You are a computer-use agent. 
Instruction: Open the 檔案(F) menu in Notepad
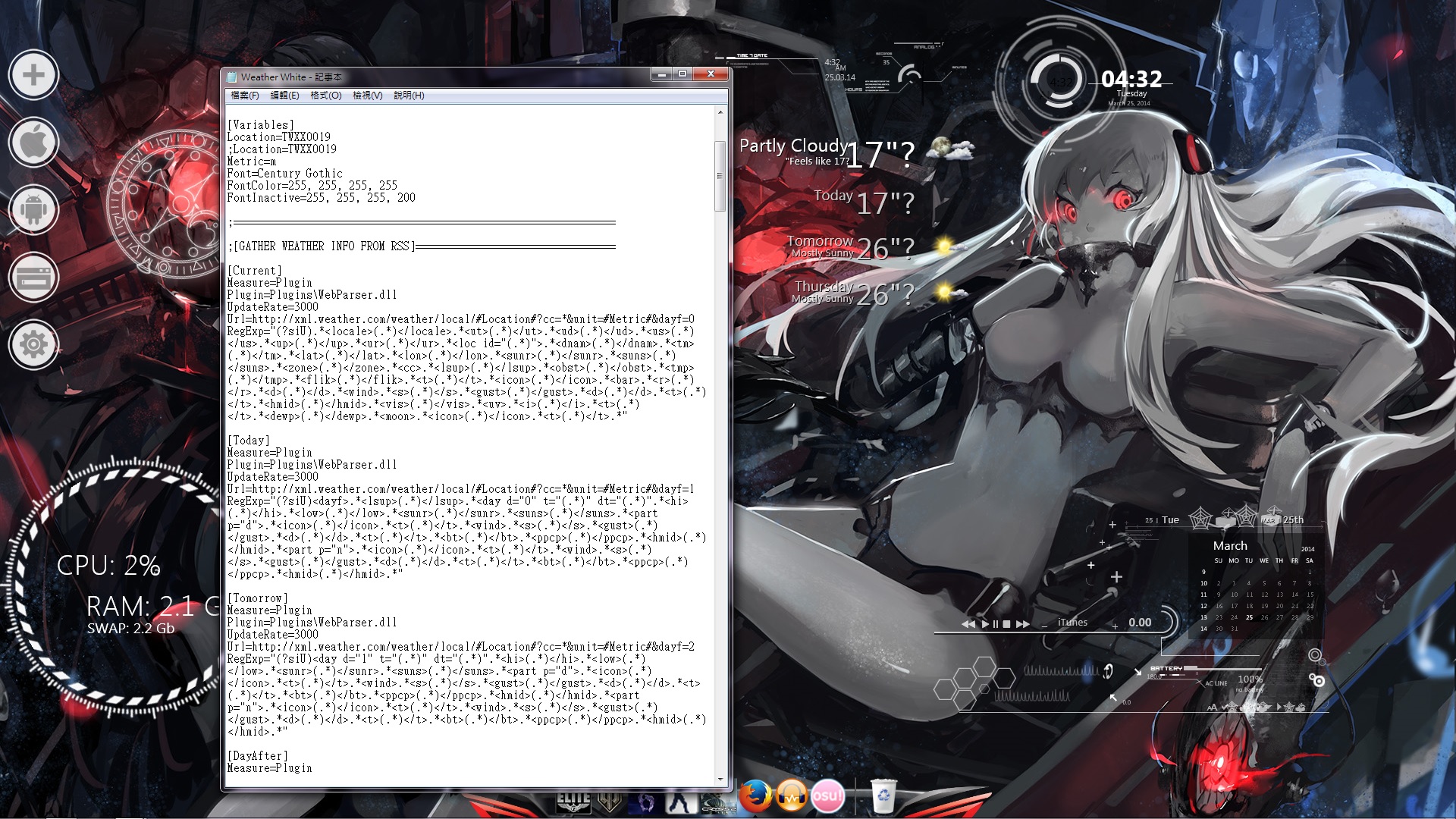click(245, 96)
